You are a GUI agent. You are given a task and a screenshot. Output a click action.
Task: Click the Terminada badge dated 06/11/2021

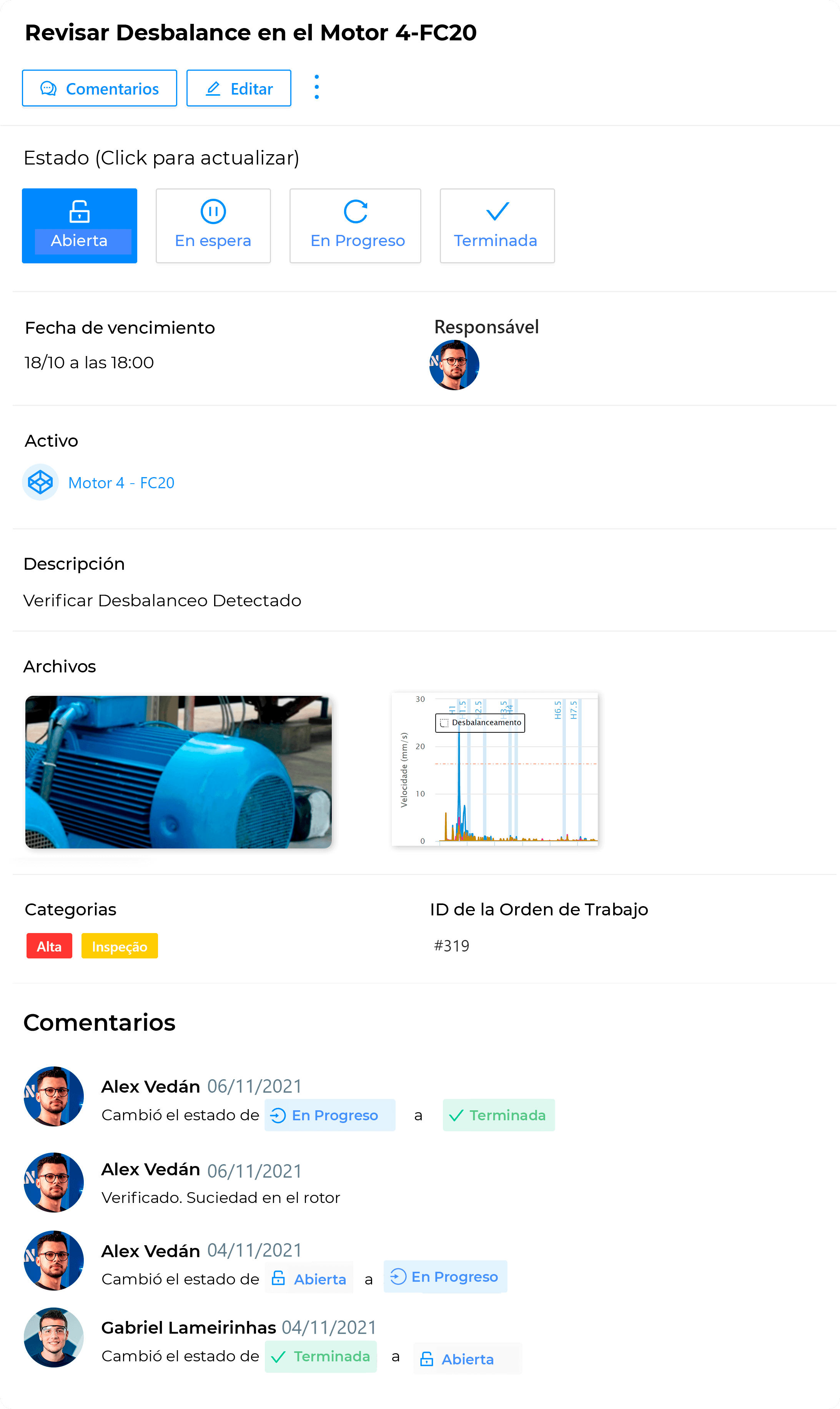pyautogui.click(x=498, y=1115)
